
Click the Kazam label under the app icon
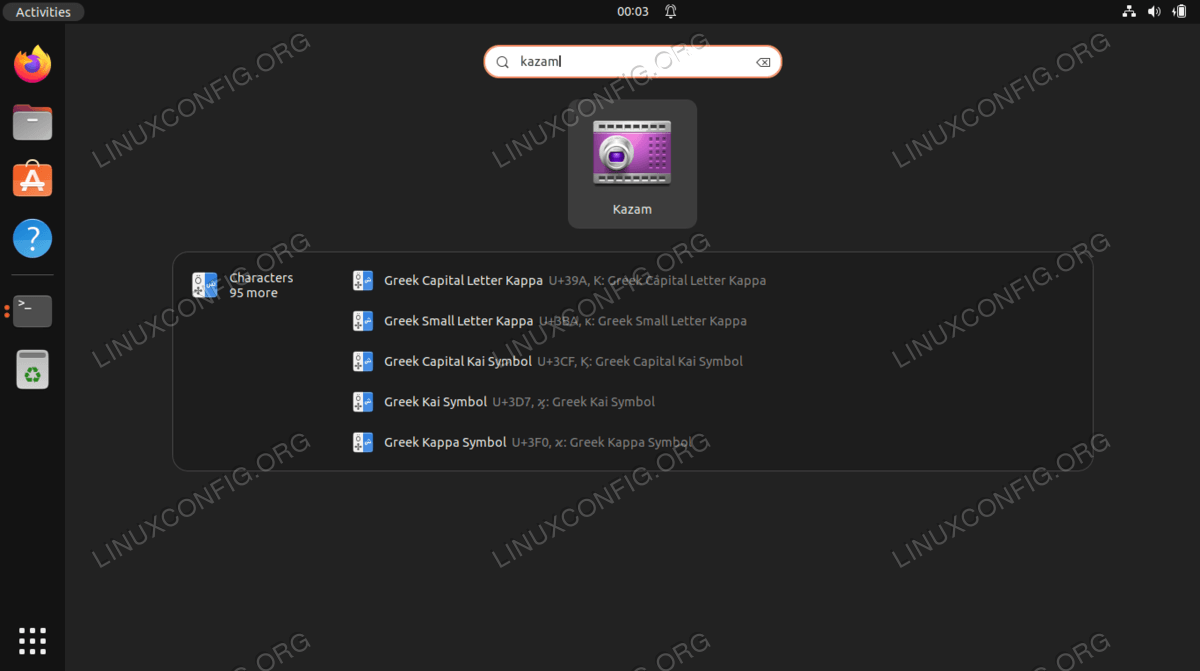click(632, 209)
